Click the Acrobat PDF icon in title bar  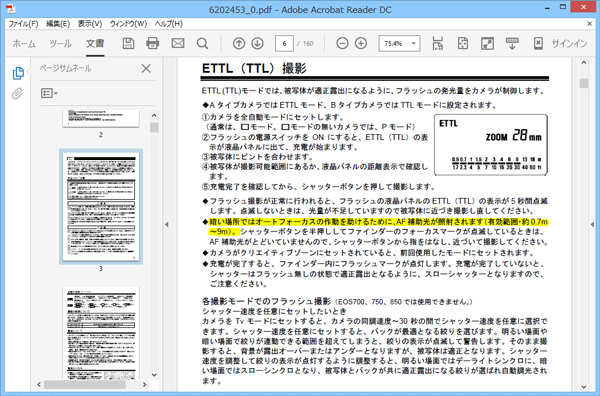pos(10,9)
